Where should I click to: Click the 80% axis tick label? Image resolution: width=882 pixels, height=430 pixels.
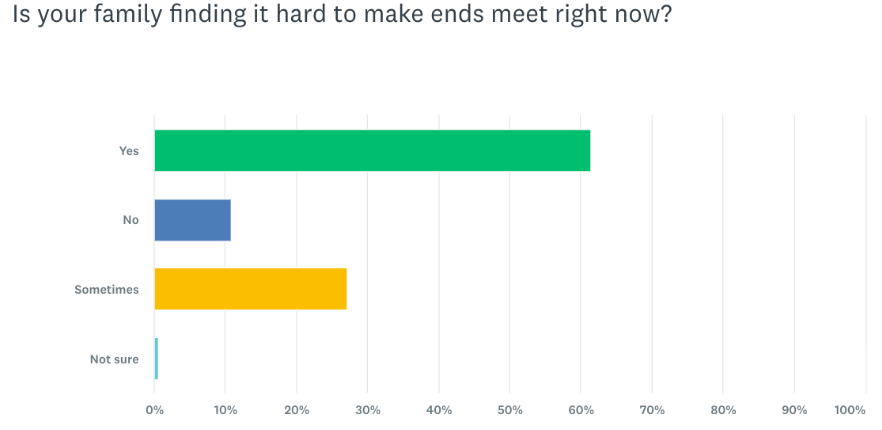tap(723, 410)
